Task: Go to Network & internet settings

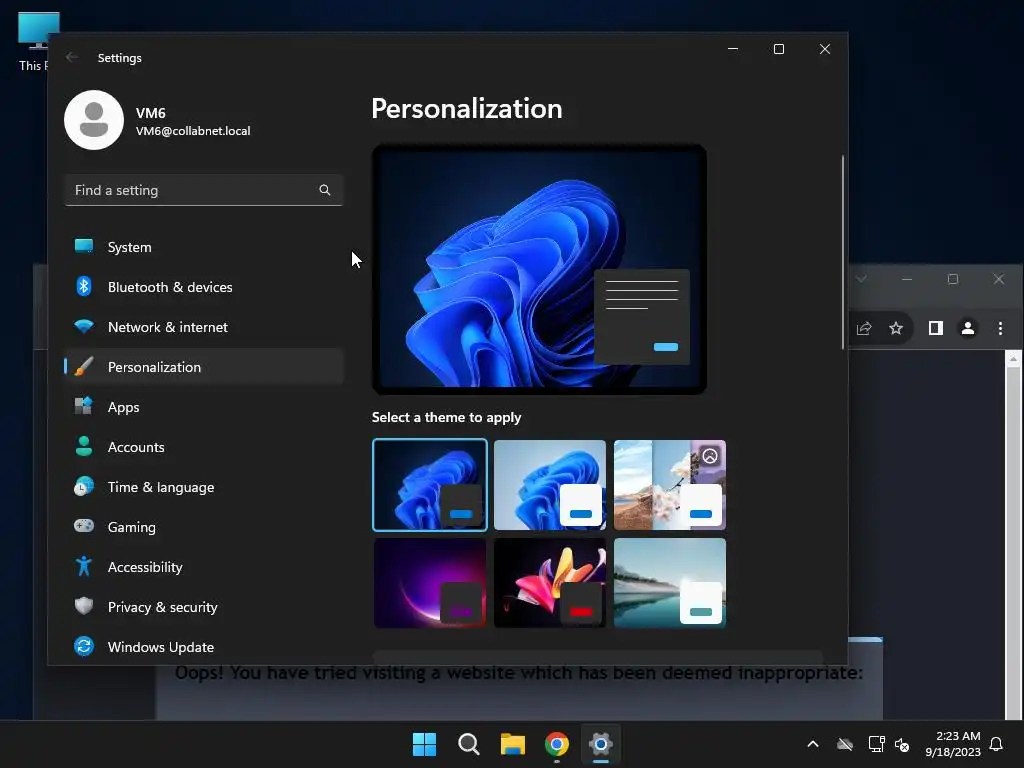Action: (204, 327)
